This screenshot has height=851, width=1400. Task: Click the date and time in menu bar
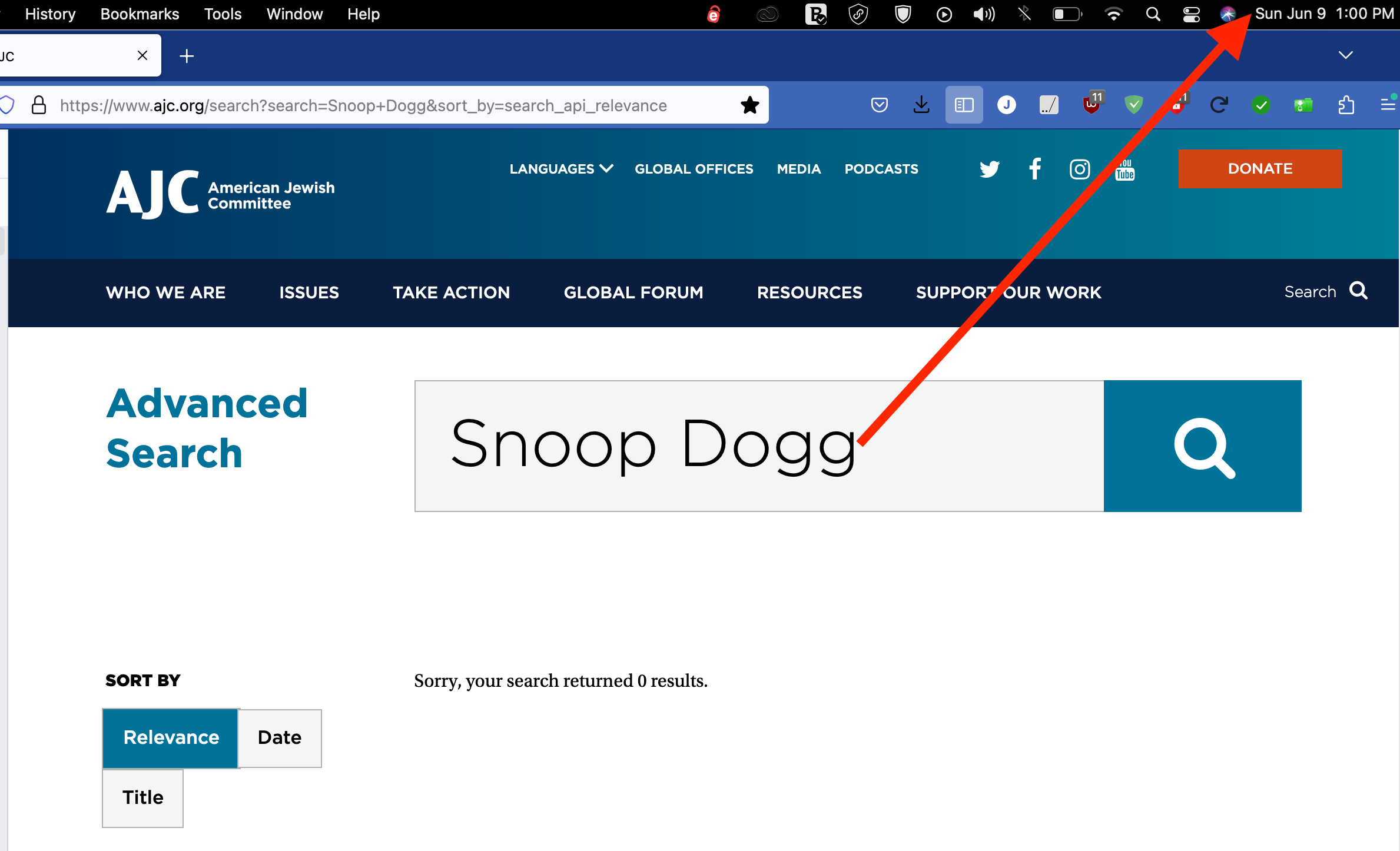tap(1324, 14)
